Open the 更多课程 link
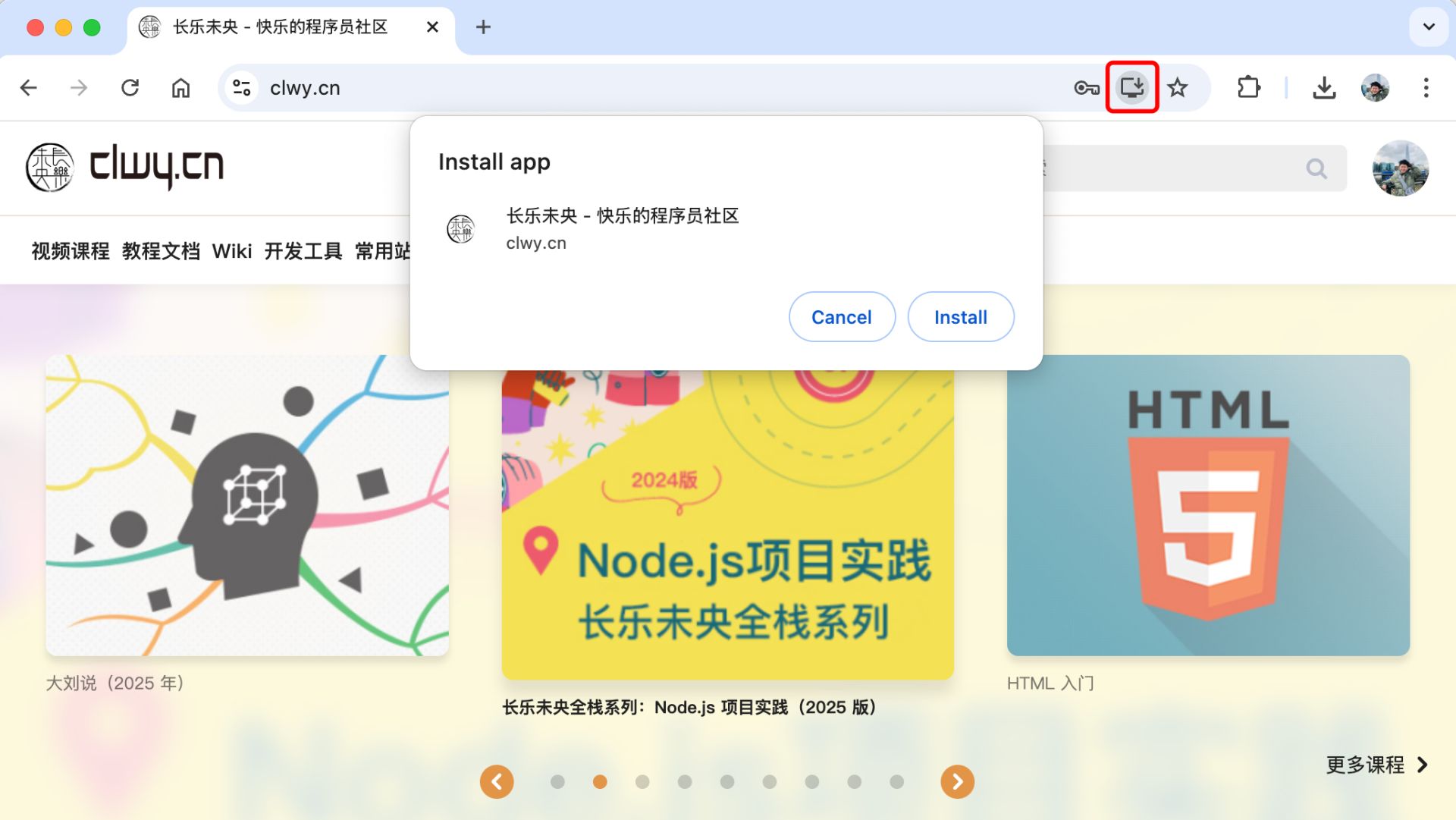 (1377, 765)
